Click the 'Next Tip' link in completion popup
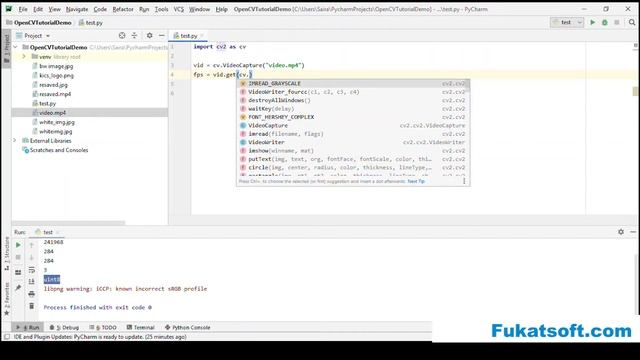 416,181
